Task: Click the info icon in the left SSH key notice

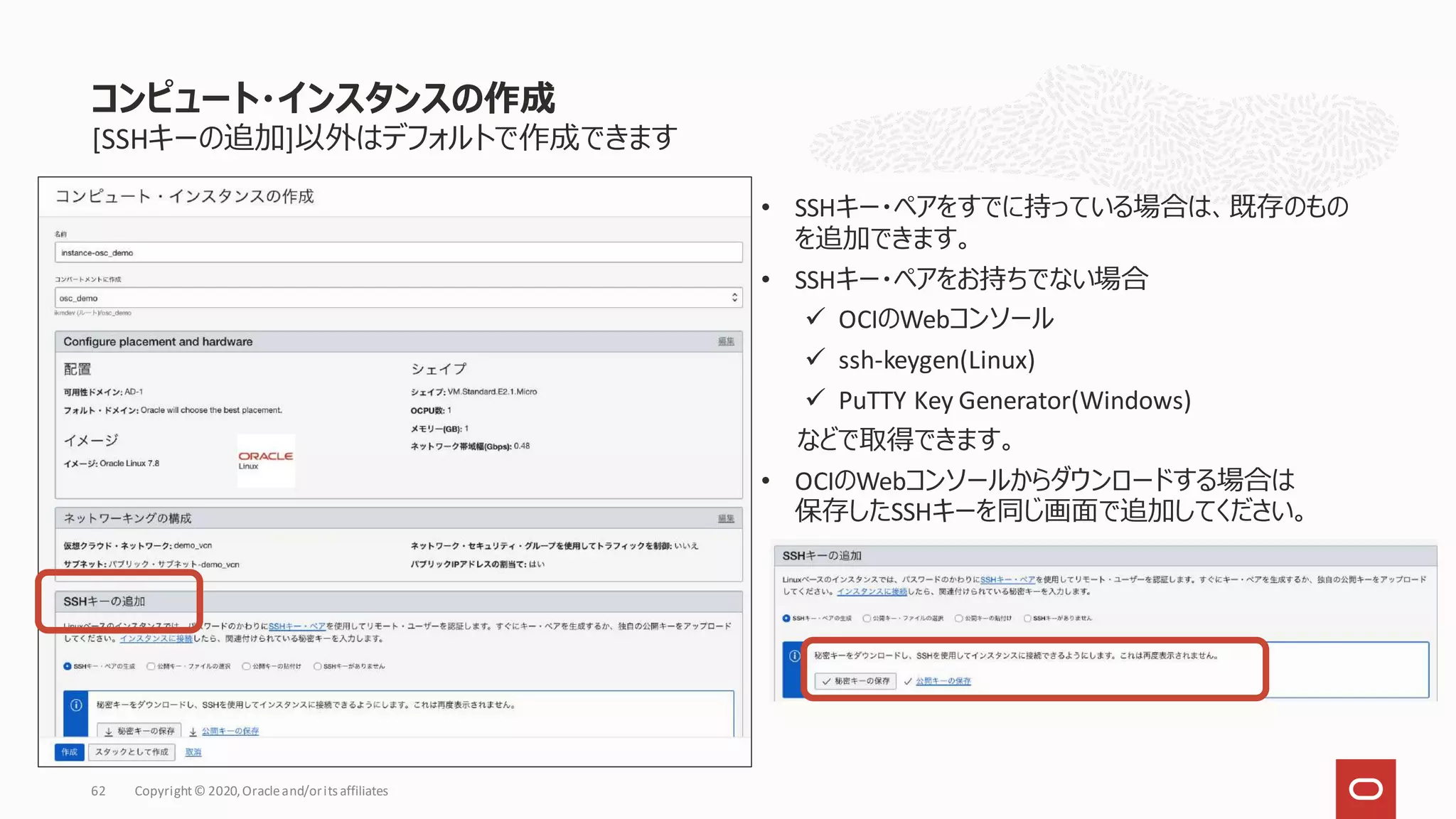Action: (76, 705)
